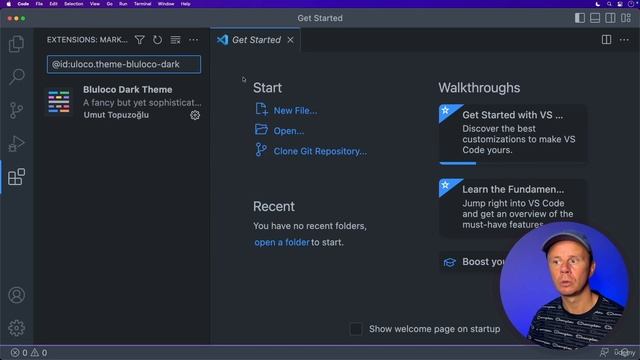Open Bluloco Dark Theme extension details
This screenshot has width=640, height=360.
coord(123,102)
